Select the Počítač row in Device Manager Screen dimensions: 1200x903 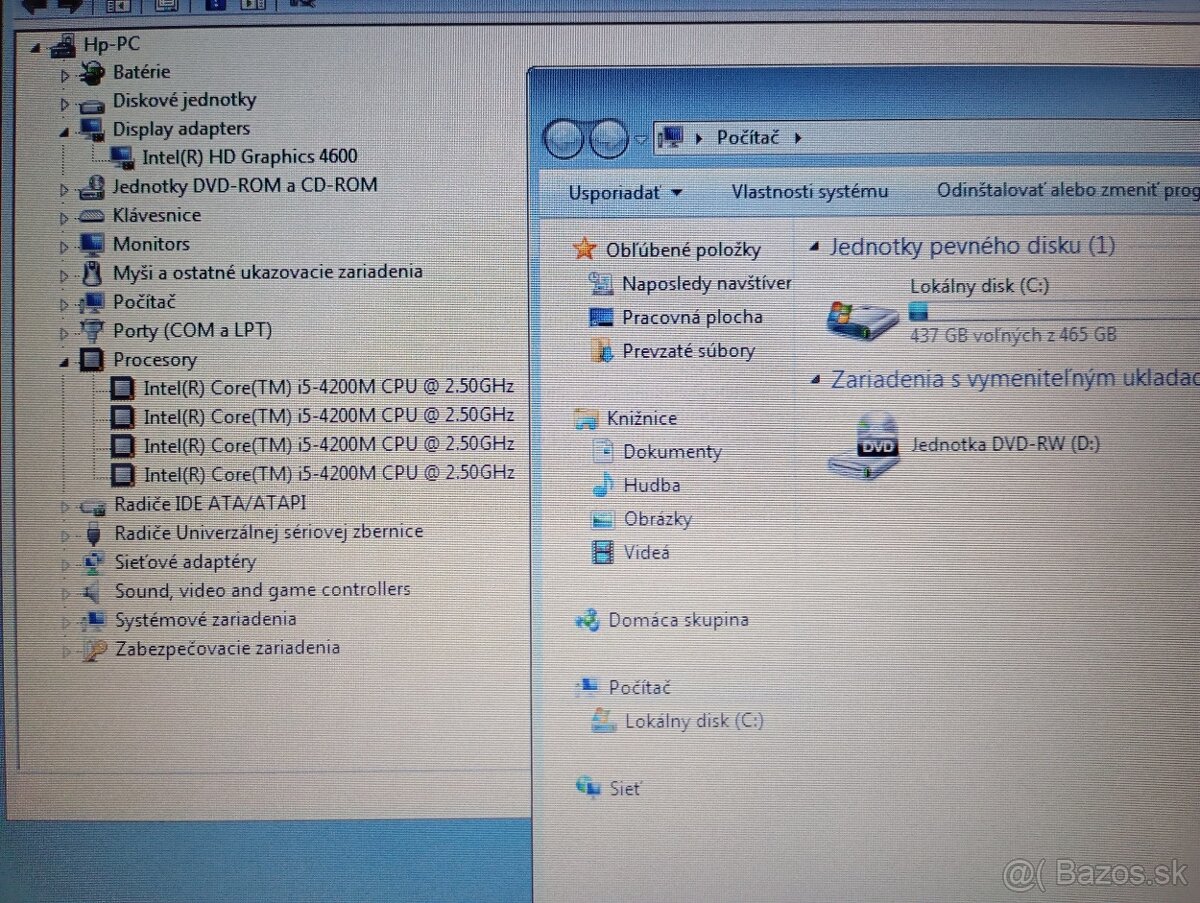[145, 301]
